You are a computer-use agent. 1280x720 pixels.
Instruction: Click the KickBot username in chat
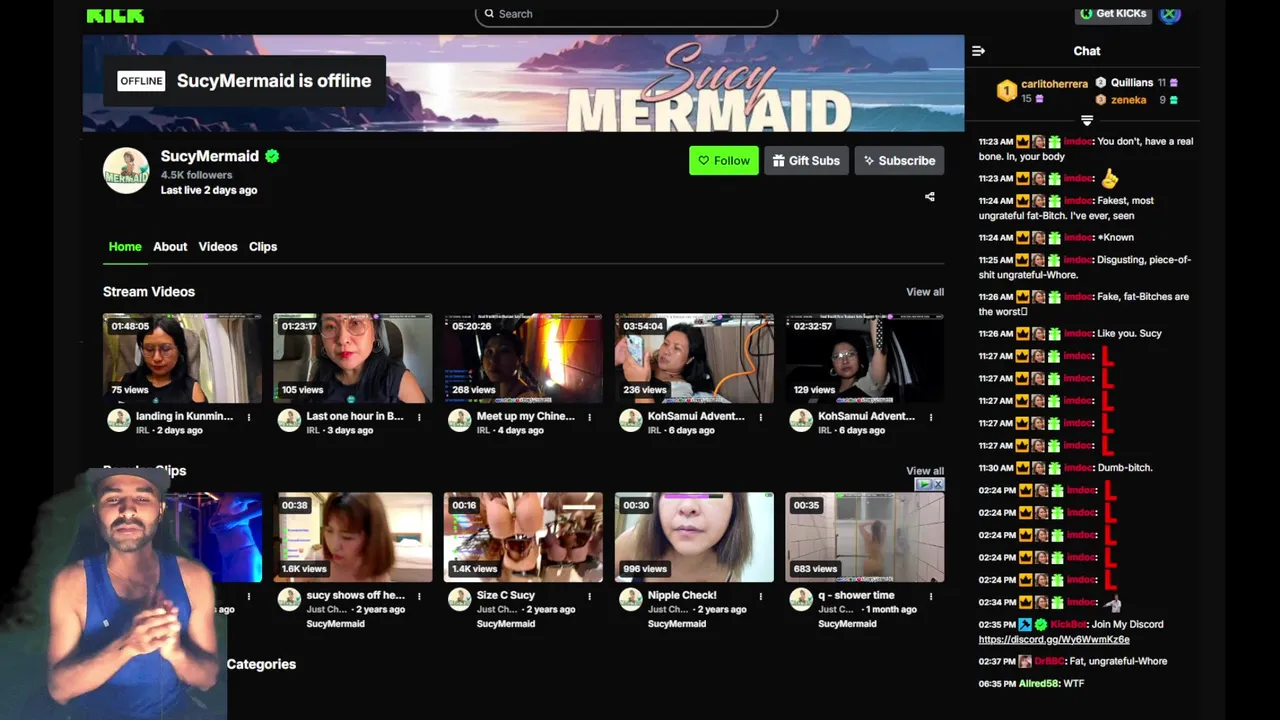tap(1069, 625)
